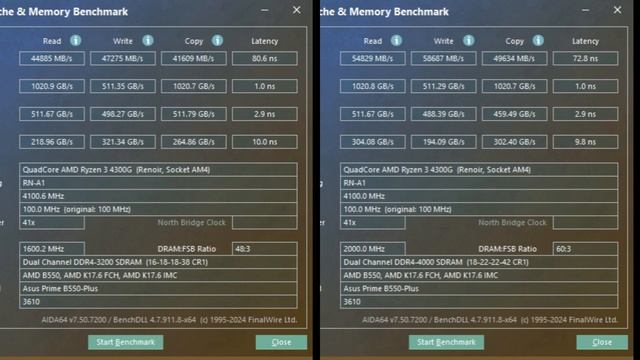Click Write info icon in left window
The height and width of the screenshot is (360, 640).
coord(148,40)
